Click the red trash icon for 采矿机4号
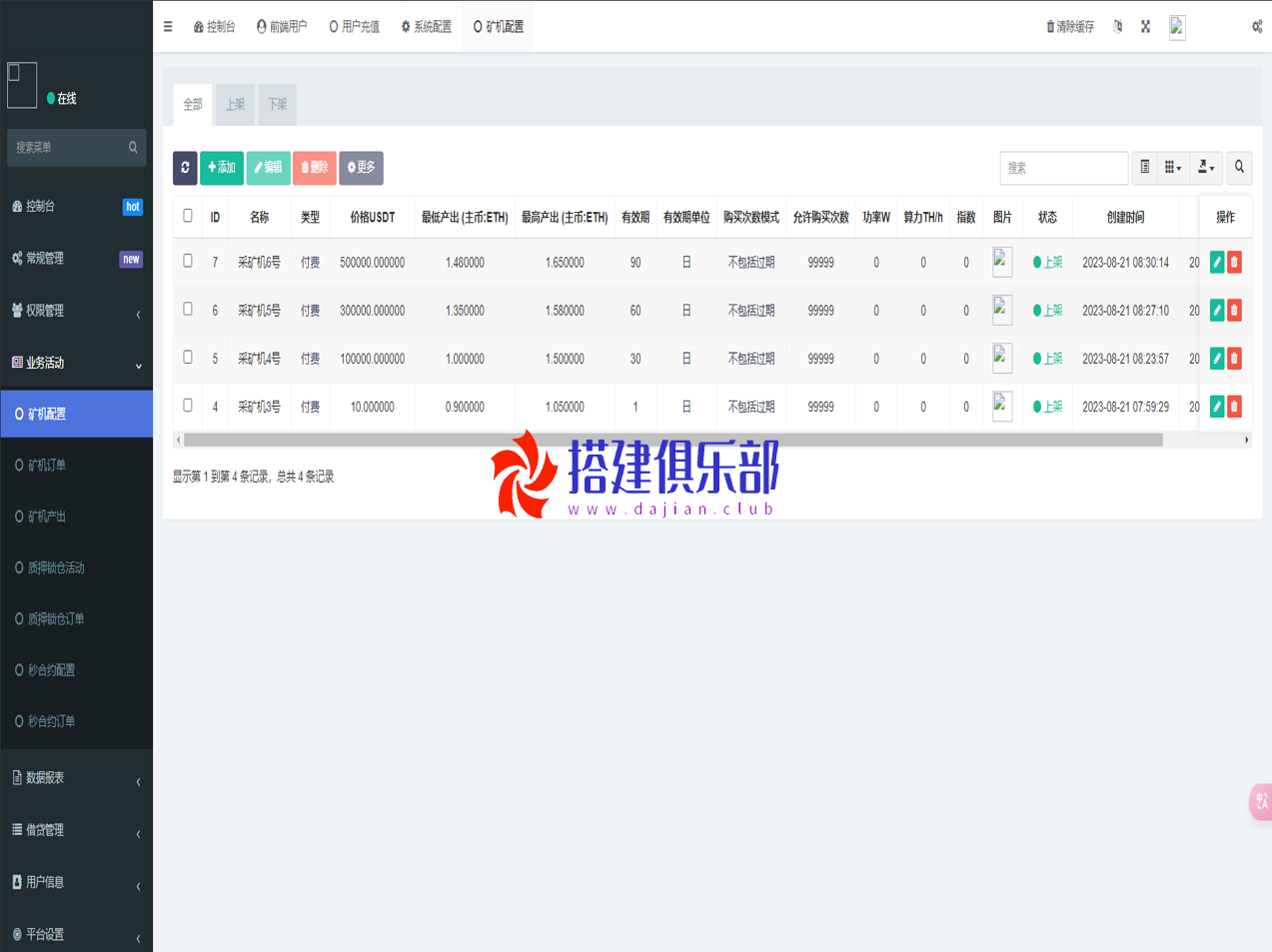Screen dimensions: 1272x952 pyautogui.click(x=1234, y=358)
